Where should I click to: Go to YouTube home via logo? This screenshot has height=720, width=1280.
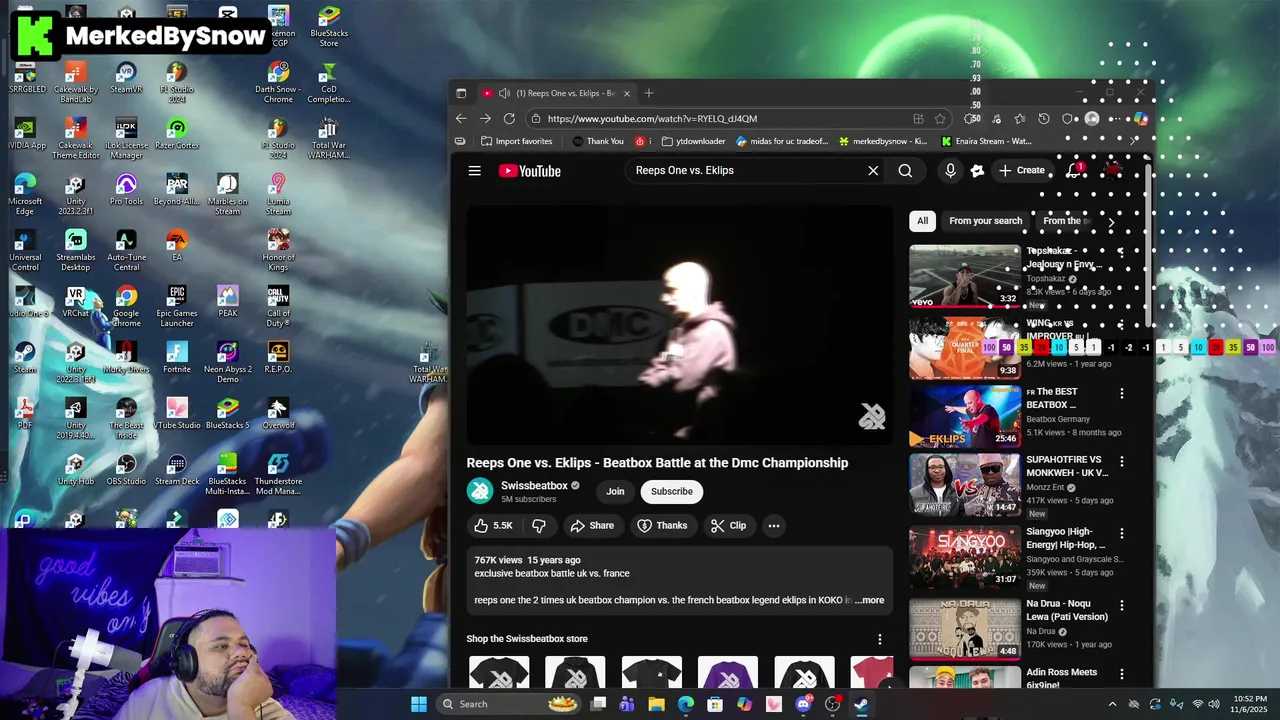point(530,171)
